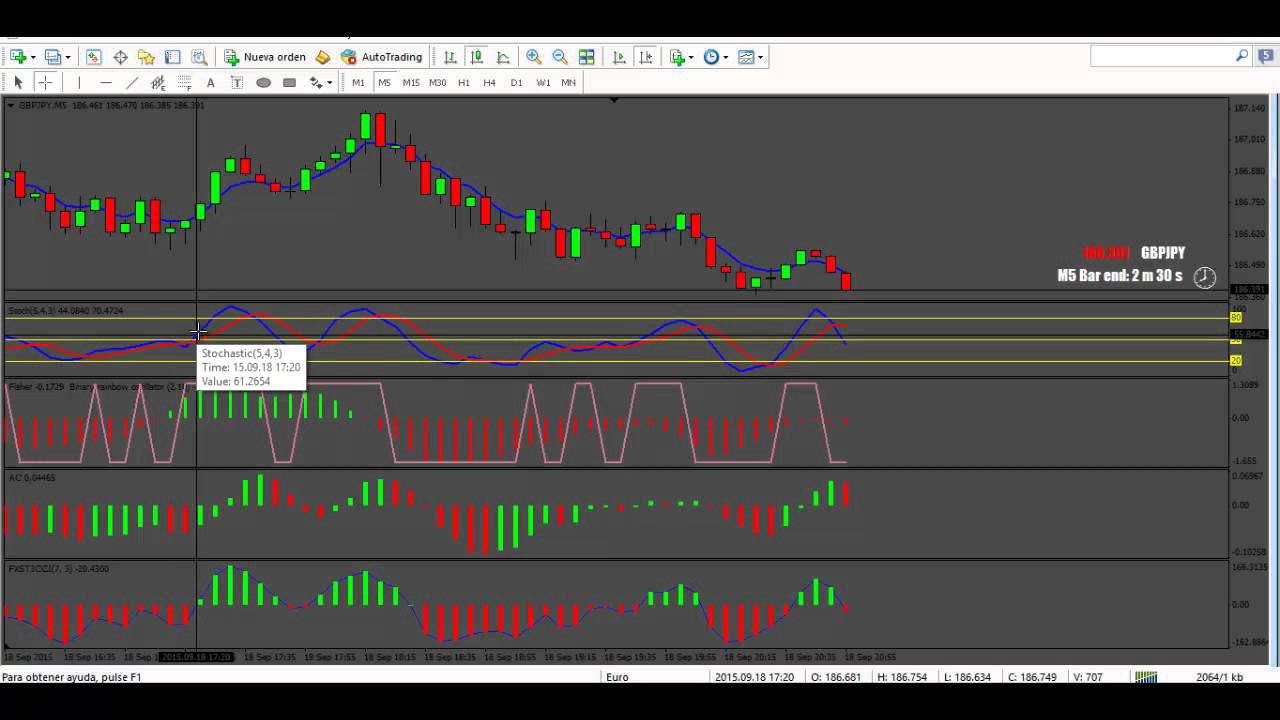Show the Navigator panel
This screenshot has width=1280, height=720.
click(x=146, y=57)
